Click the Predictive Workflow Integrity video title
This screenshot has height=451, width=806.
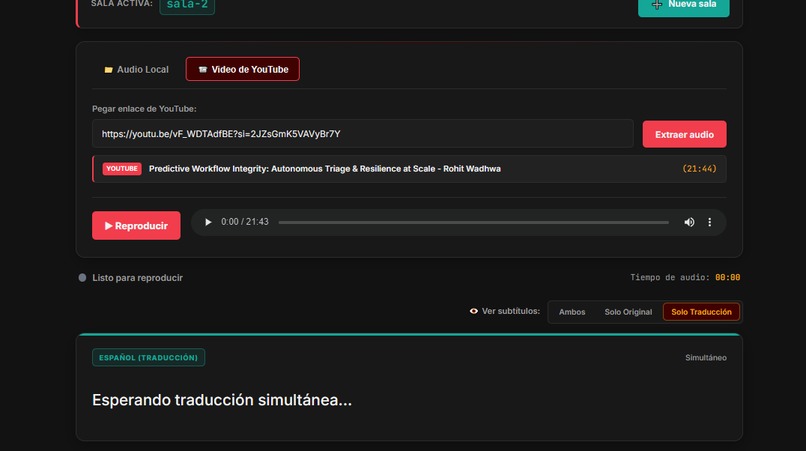(324, 169)
